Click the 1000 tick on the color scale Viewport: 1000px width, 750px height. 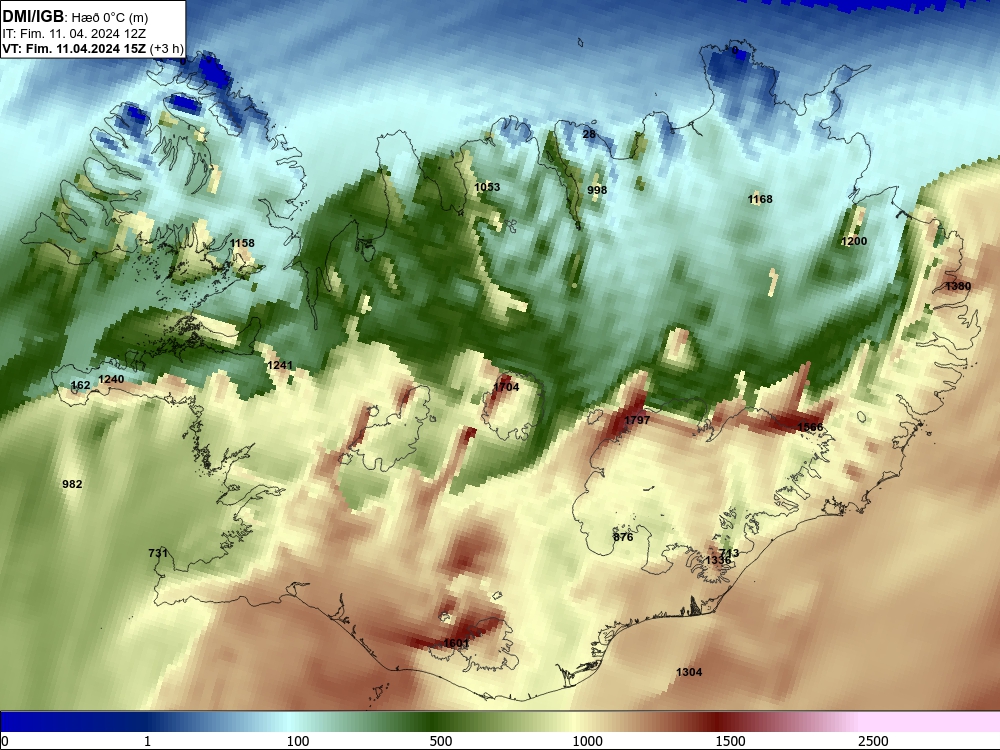pos(587,741)
